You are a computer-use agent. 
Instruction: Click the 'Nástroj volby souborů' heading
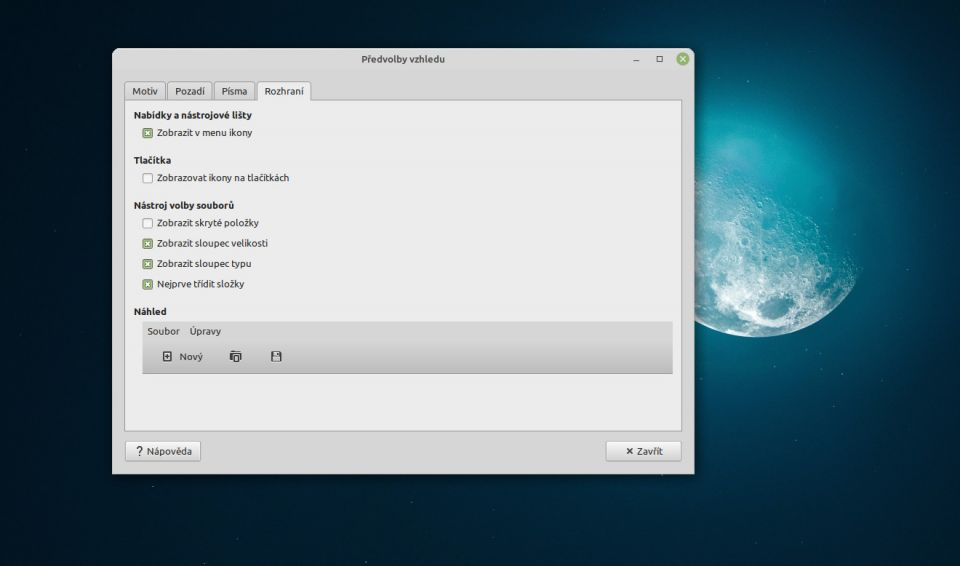(184, 205)
